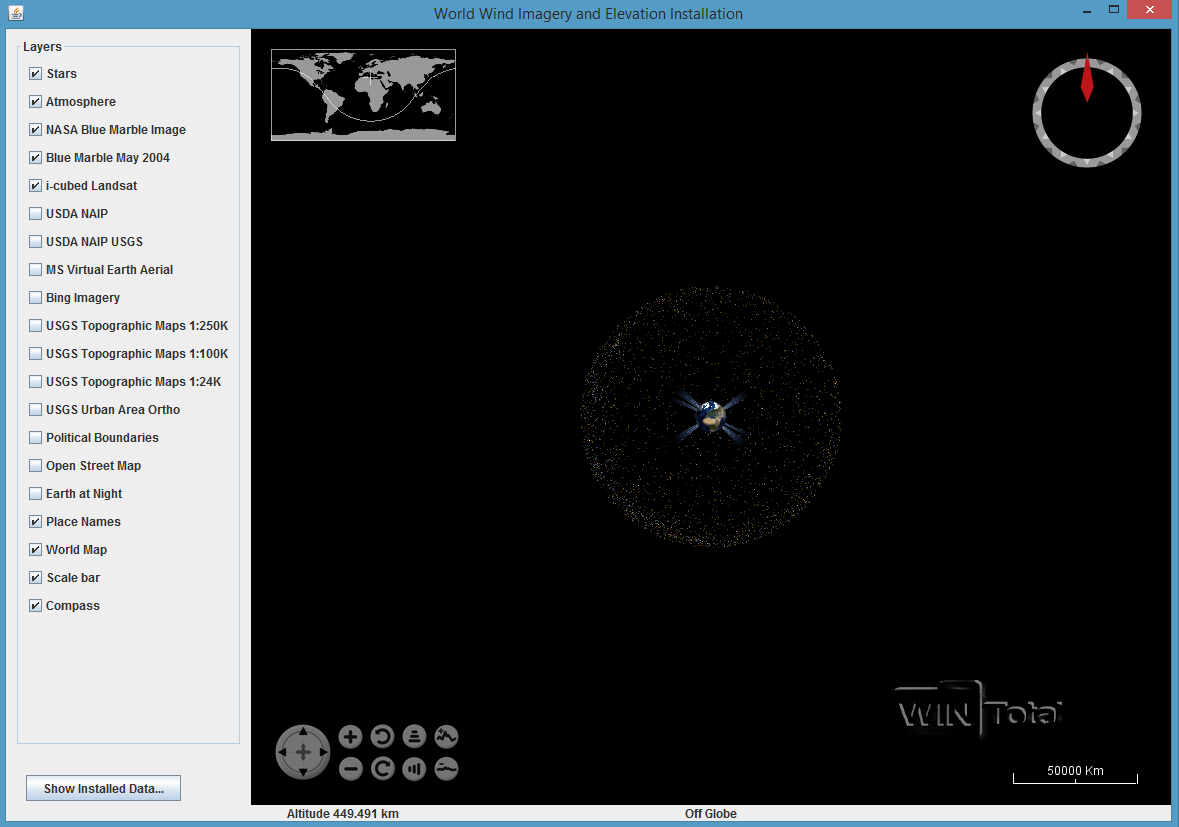Viewport: 1179px width, 827px height.
Task: Click the red compass needle
Action: 1087,78
